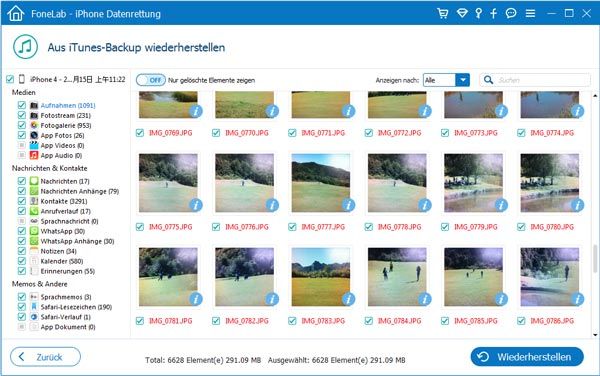600x376 pixels.
Task: Uncheck the iPhone 4 backup checkbox
Action: click(10, 79)
